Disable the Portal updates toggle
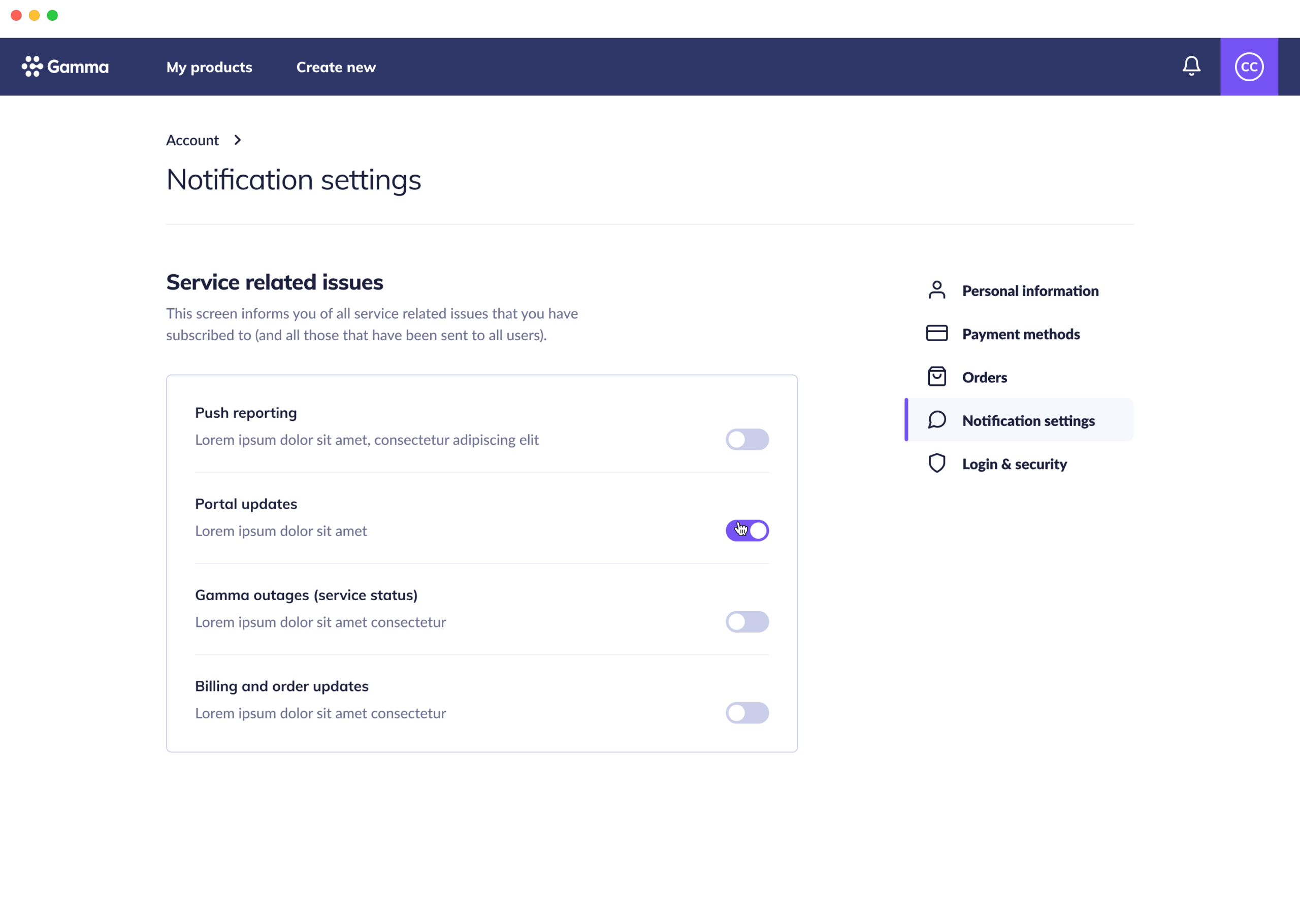1300x924 pixels. point(747,530)
